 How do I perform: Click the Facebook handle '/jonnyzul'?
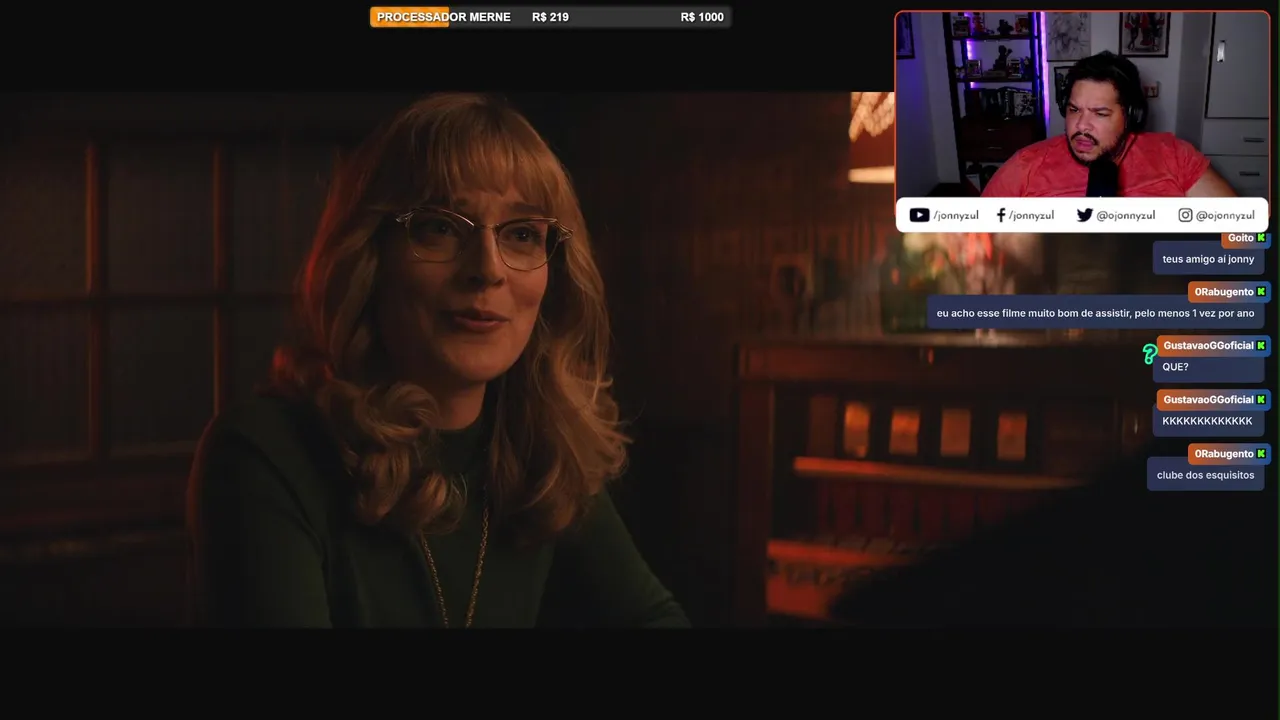click(1031, 215)
